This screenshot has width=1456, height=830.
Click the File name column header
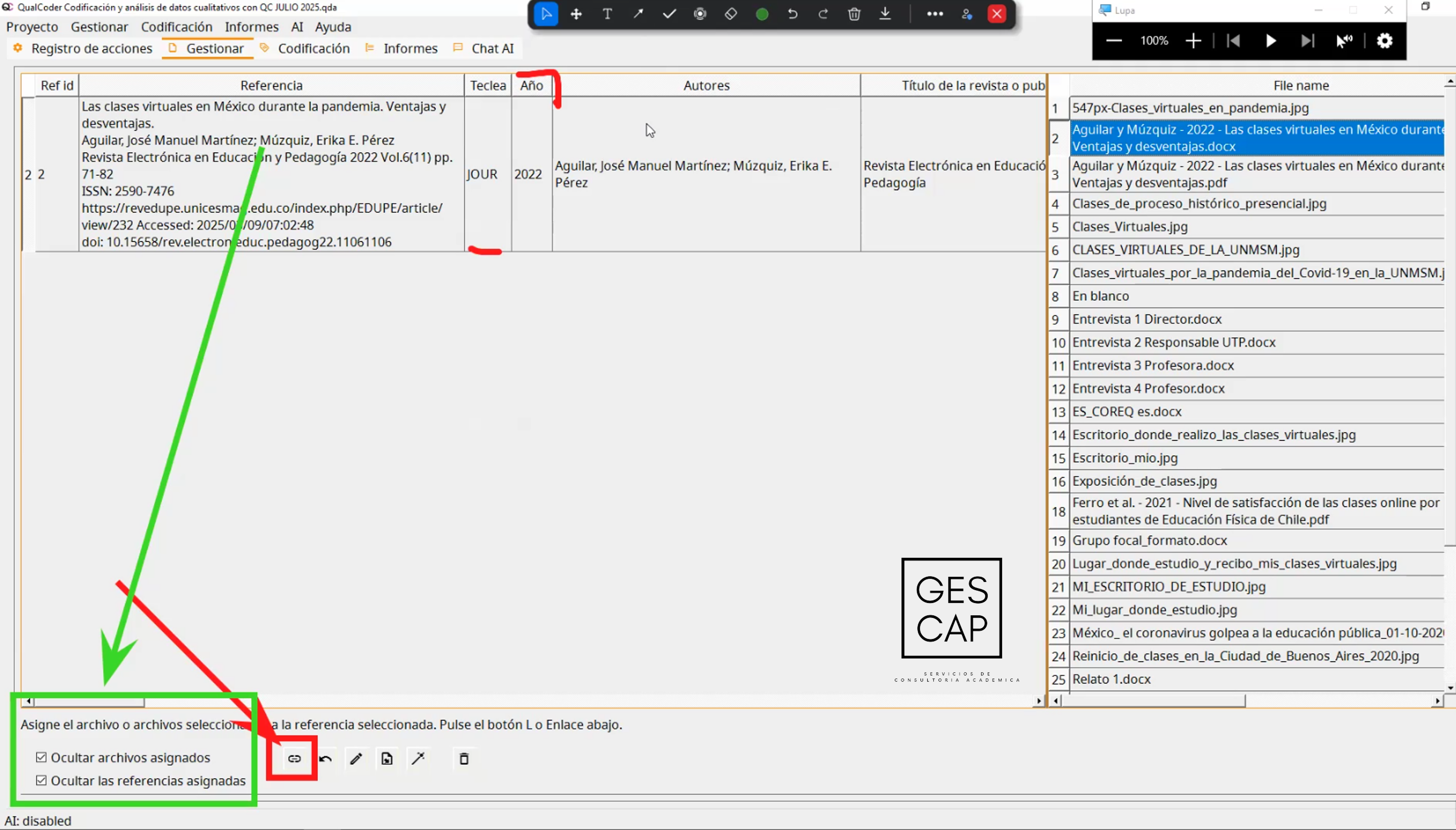(x=1256, y=86)
